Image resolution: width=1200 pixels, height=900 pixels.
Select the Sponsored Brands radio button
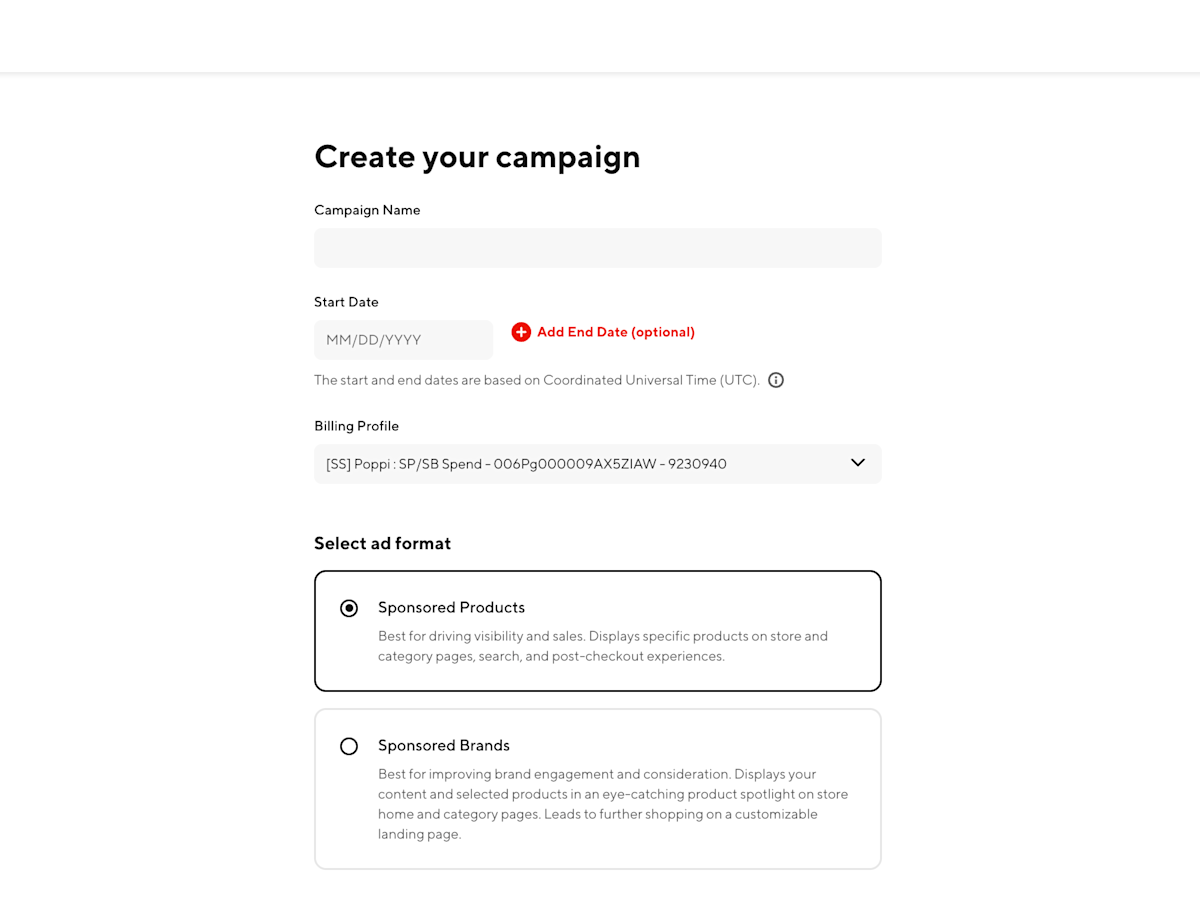tap(349, 745)
